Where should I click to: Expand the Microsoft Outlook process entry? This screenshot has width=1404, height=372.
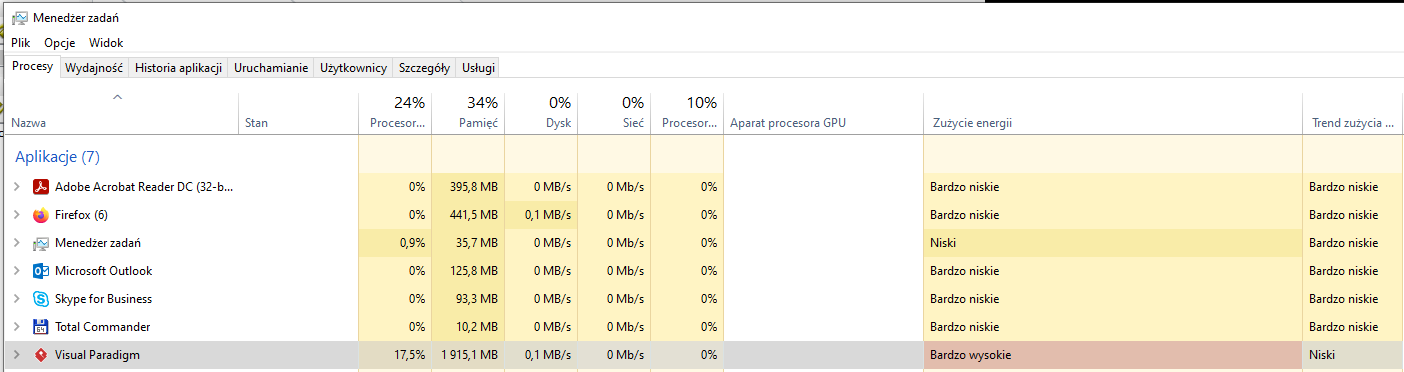tap(16, 271)
